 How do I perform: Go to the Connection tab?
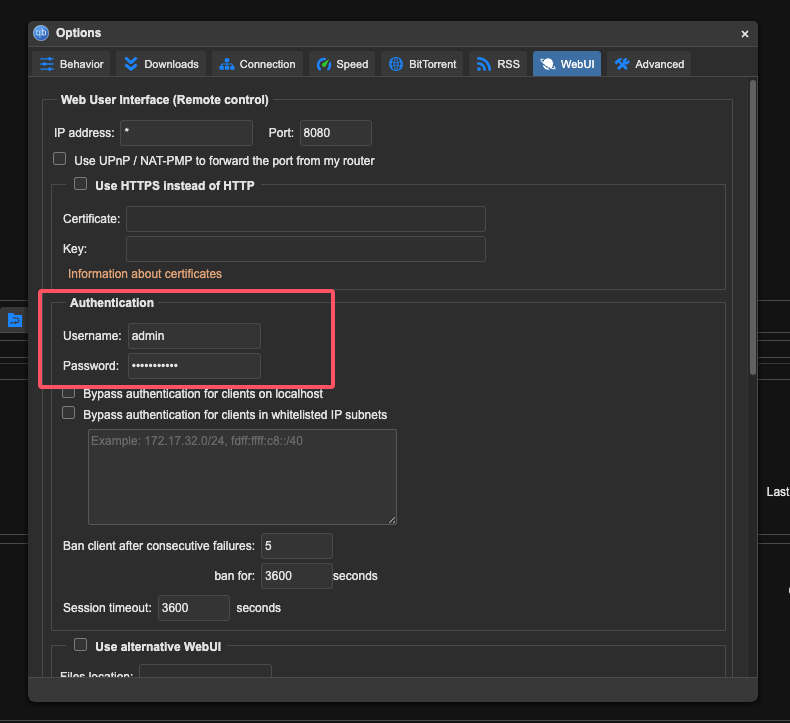click(257, 64)
